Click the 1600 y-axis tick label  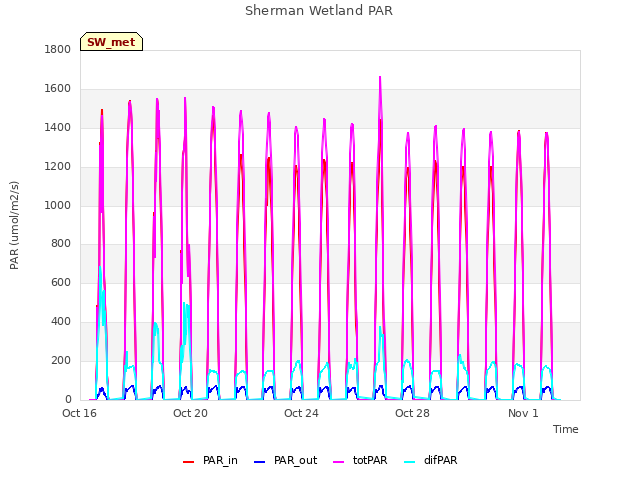pos(58,89)
